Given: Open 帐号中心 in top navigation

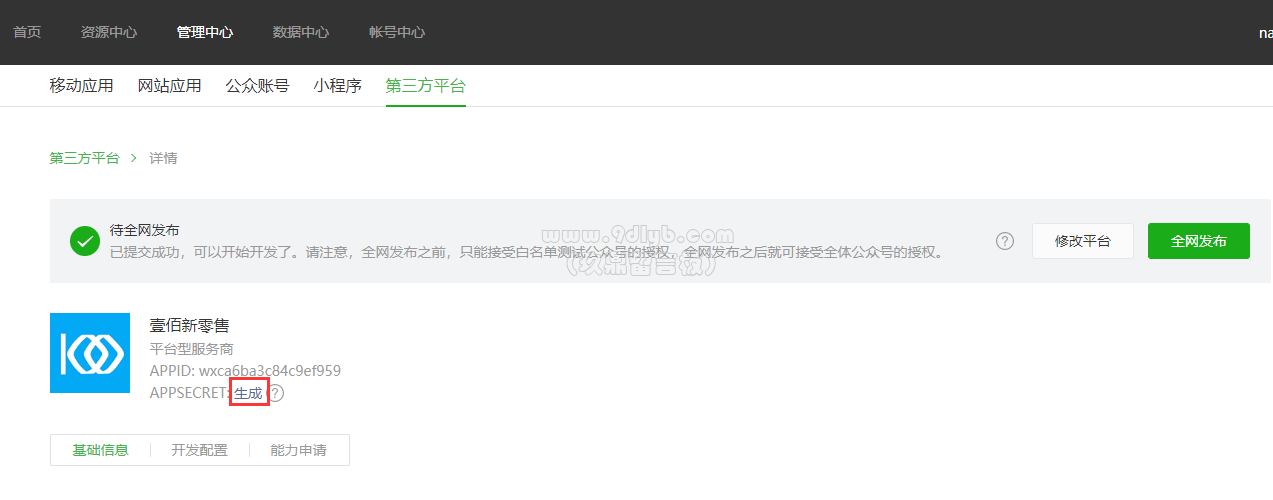Looking at the screenshot, I should pyautogui.click(x=397, y=32).
